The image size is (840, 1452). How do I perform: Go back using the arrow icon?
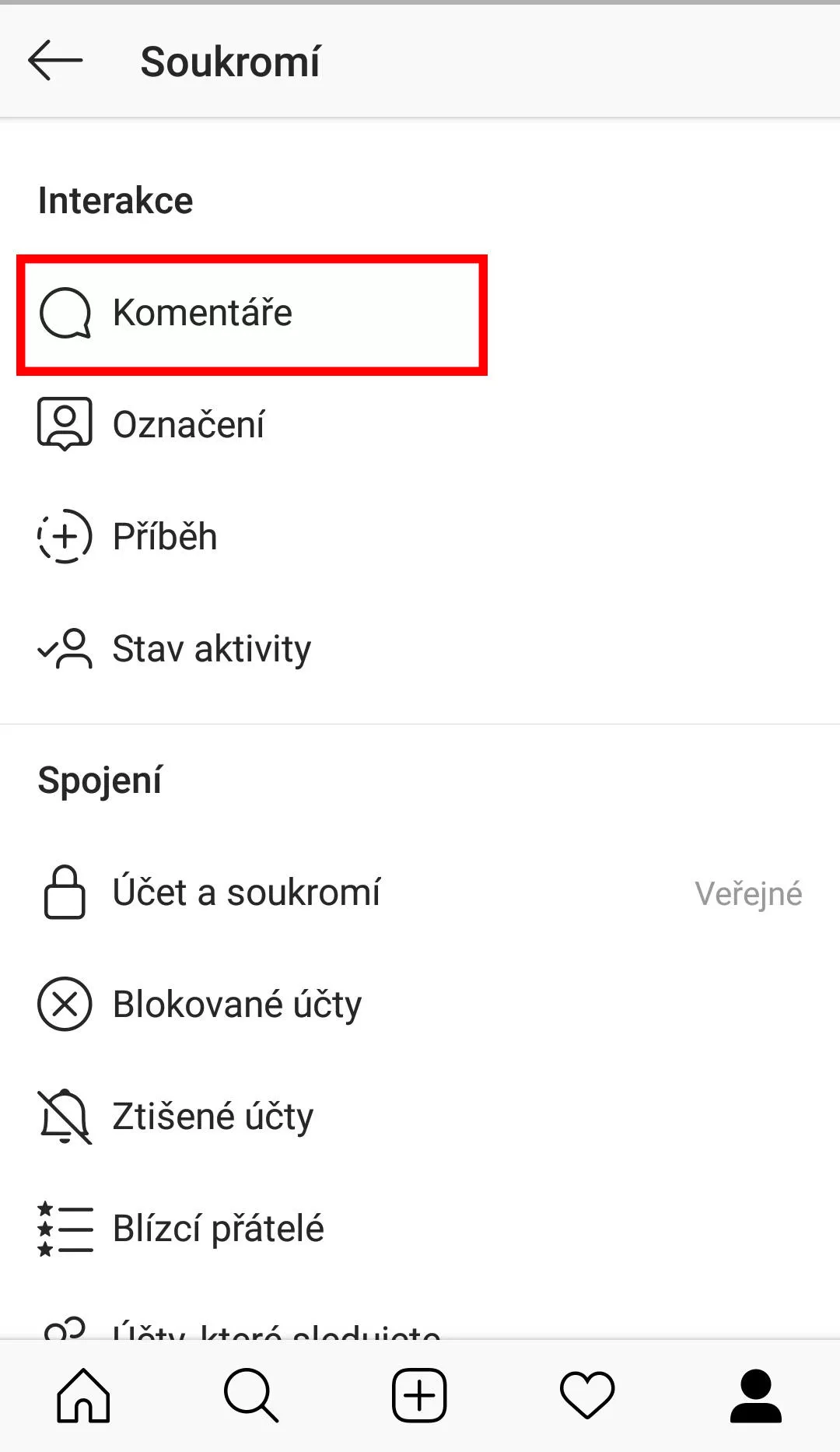pos(55,61)
